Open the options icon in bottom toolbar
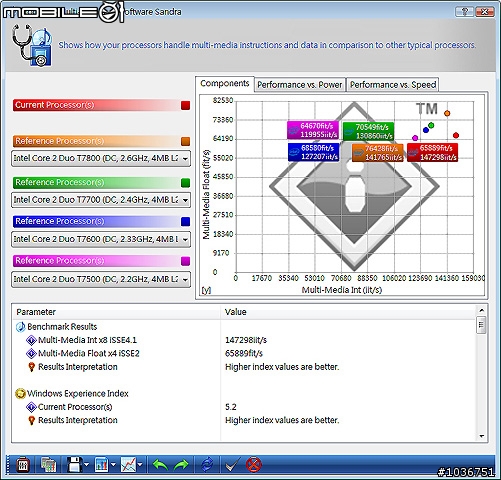501x480 pixels. tap(23, 464)
